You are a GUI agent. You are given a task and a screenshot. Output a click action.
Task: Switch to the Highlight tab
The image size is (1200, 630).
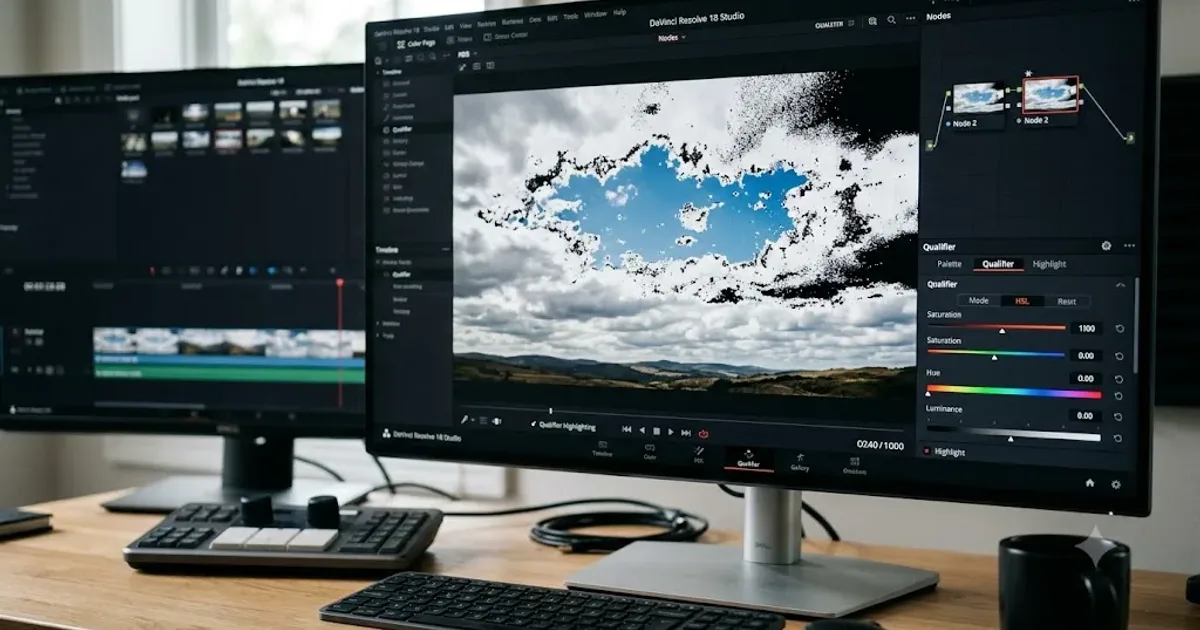coord(1049,264)
